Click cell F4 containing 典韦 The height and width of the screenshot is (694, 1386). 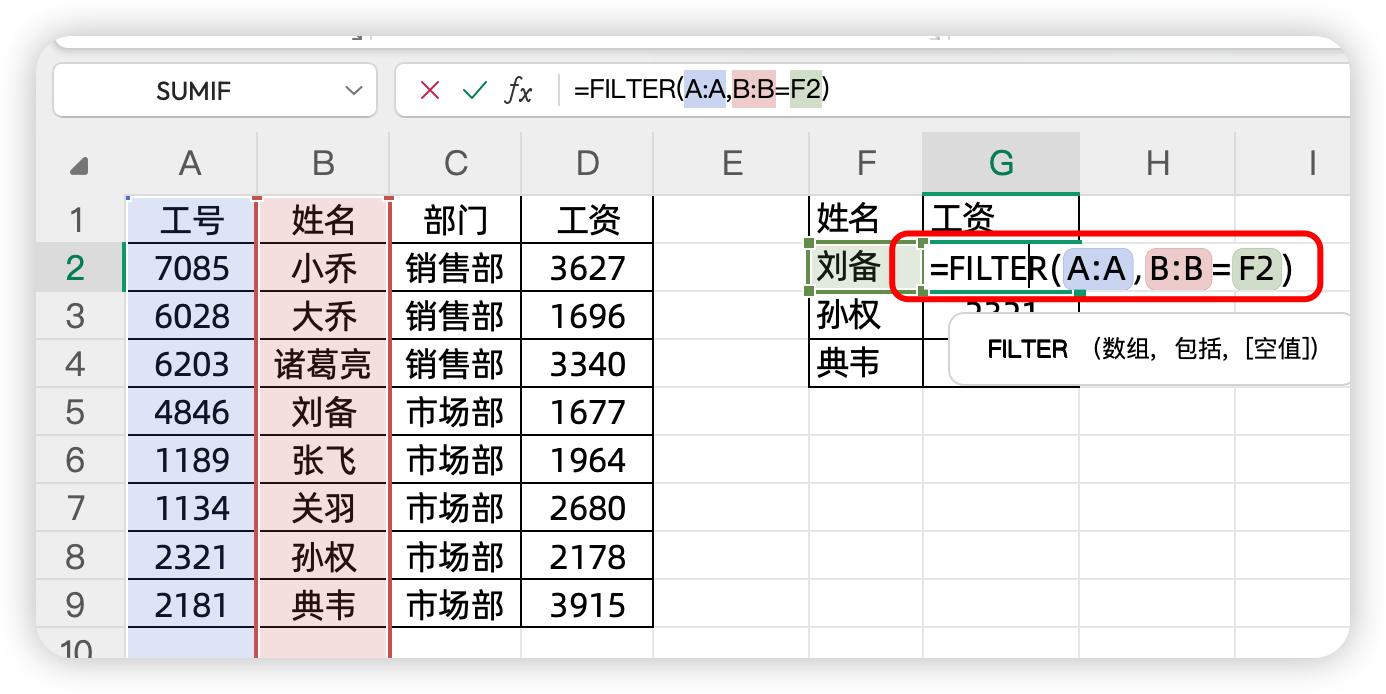tap(850, 363)
